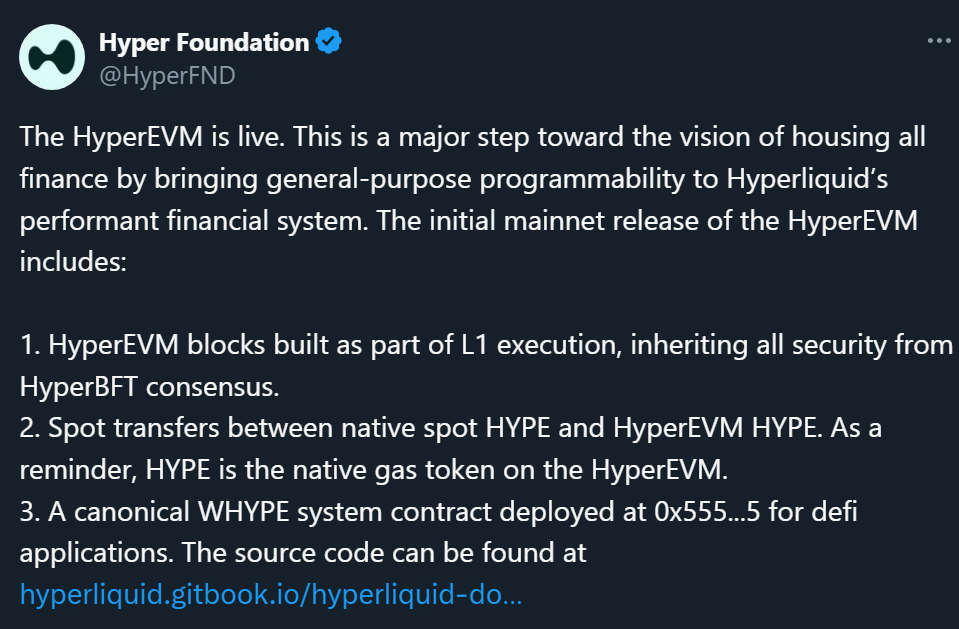Click the sentence 'The HyperEVM is live.'
Image resolution: width=959 pixels, height=629 pixels.
[152, 136]
